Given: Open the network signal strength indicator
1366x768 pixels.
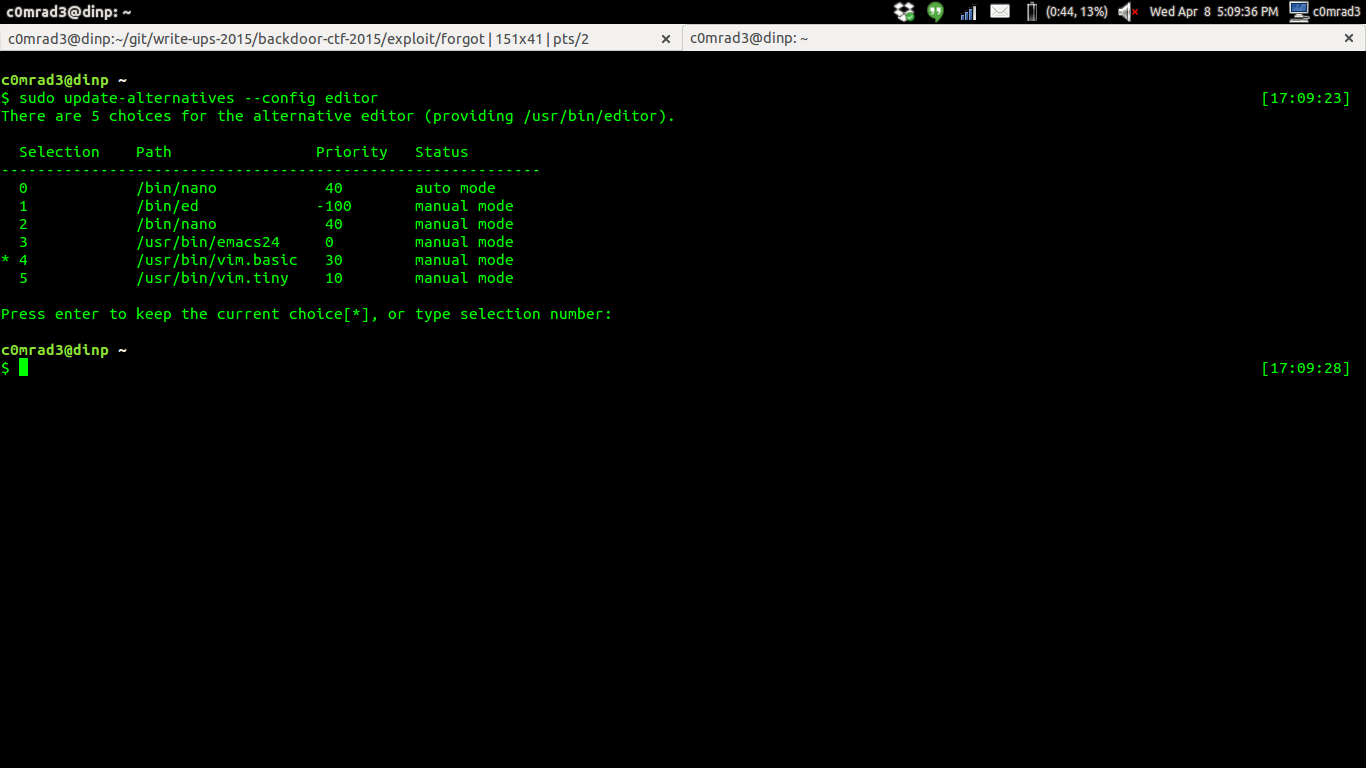Looking at the screenshot, I should coord(967,12).
